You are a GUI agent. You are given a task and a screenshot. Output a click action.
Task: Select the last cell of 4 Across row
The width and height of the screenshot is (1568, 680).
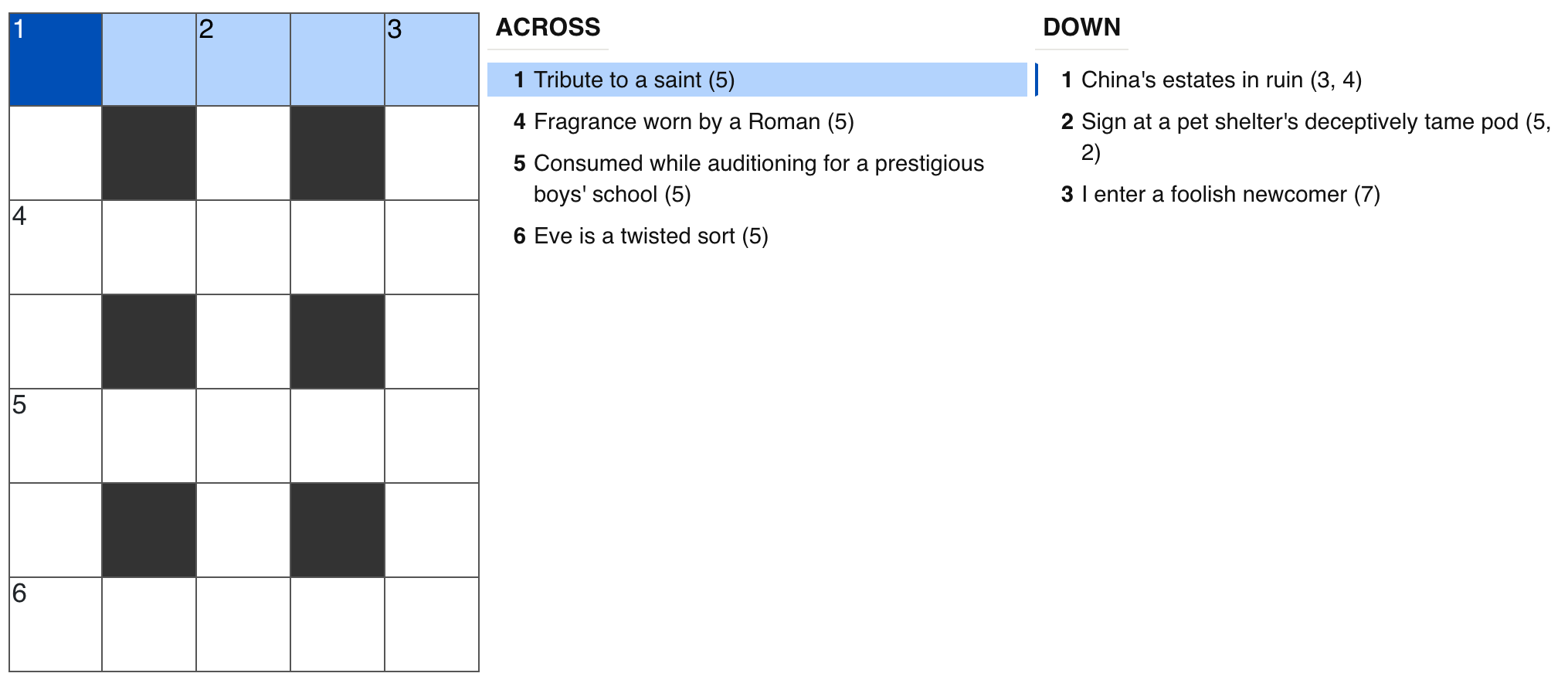click(x=432, y=247)
